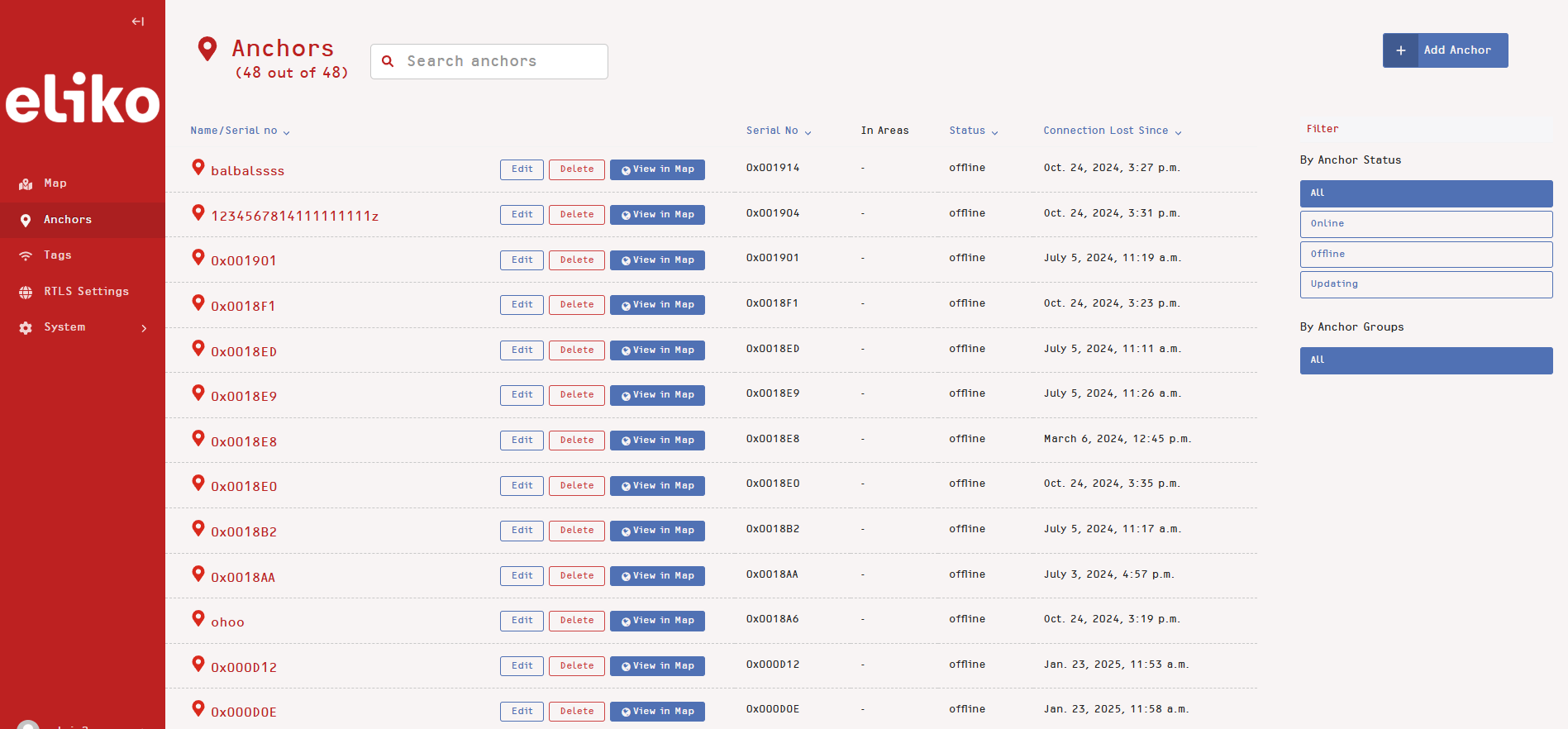The height and width of the screenshot is (729, 1568).
Task: Click the eliko logo
Action: pyautogui.click(x=83, y=98)
